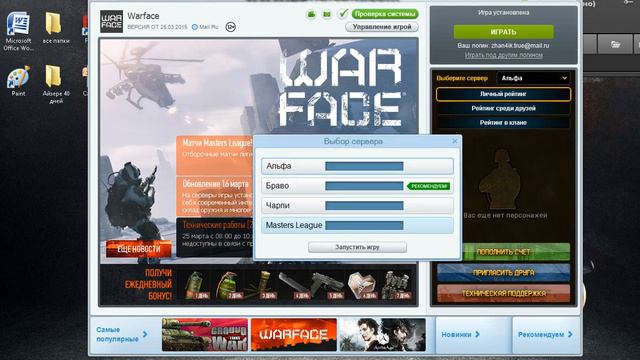Viewport: 640px width, 360px height.
Task: Open the 'Айзере 40 дней' desktop folder
Action: [x=56, y=84]
